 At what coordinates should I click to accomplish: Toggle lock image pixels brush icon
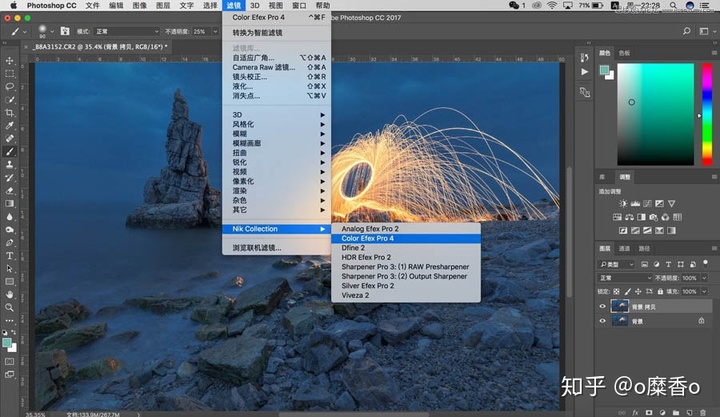pos(627,292)
